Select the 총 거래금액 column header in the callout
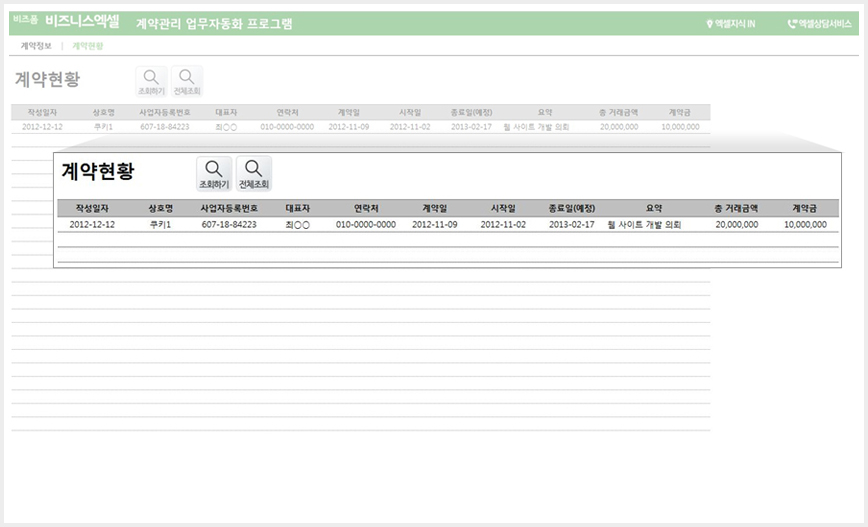Image resolution: width=868 pixels, height=527 pixels. click(x=736, y=208)
